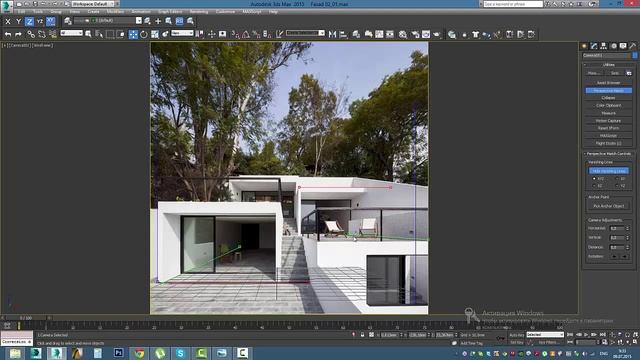The height and width of the screenshot is (360, 640).
Task: Click the Play Animation button
Action: [587, 335]
